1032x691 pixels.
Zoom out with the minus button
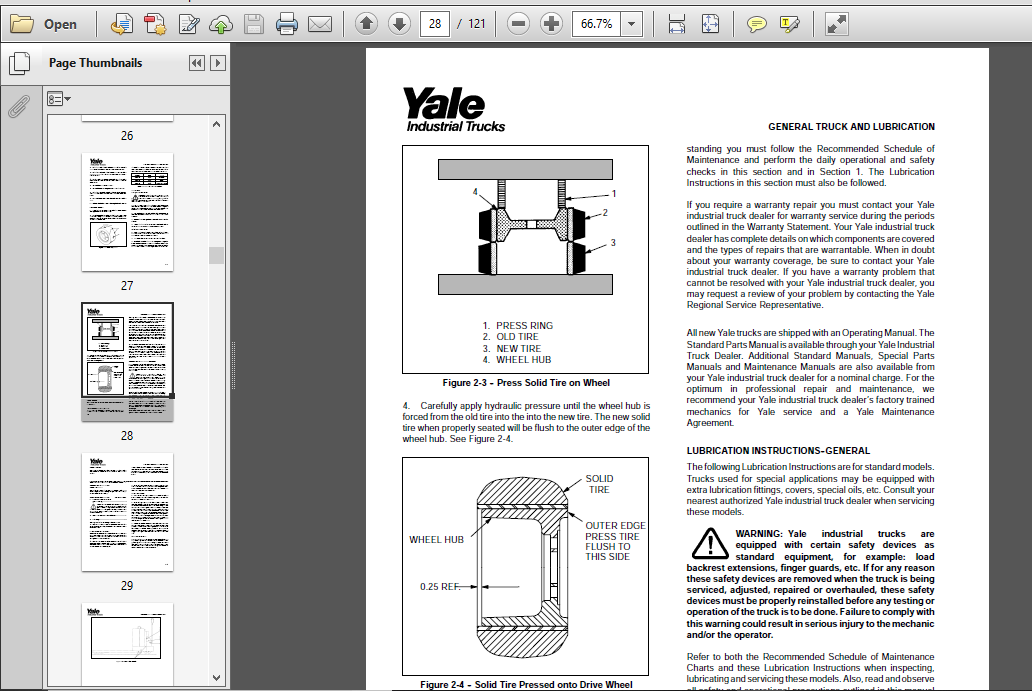pyautogui.click(x=519, y=24)
